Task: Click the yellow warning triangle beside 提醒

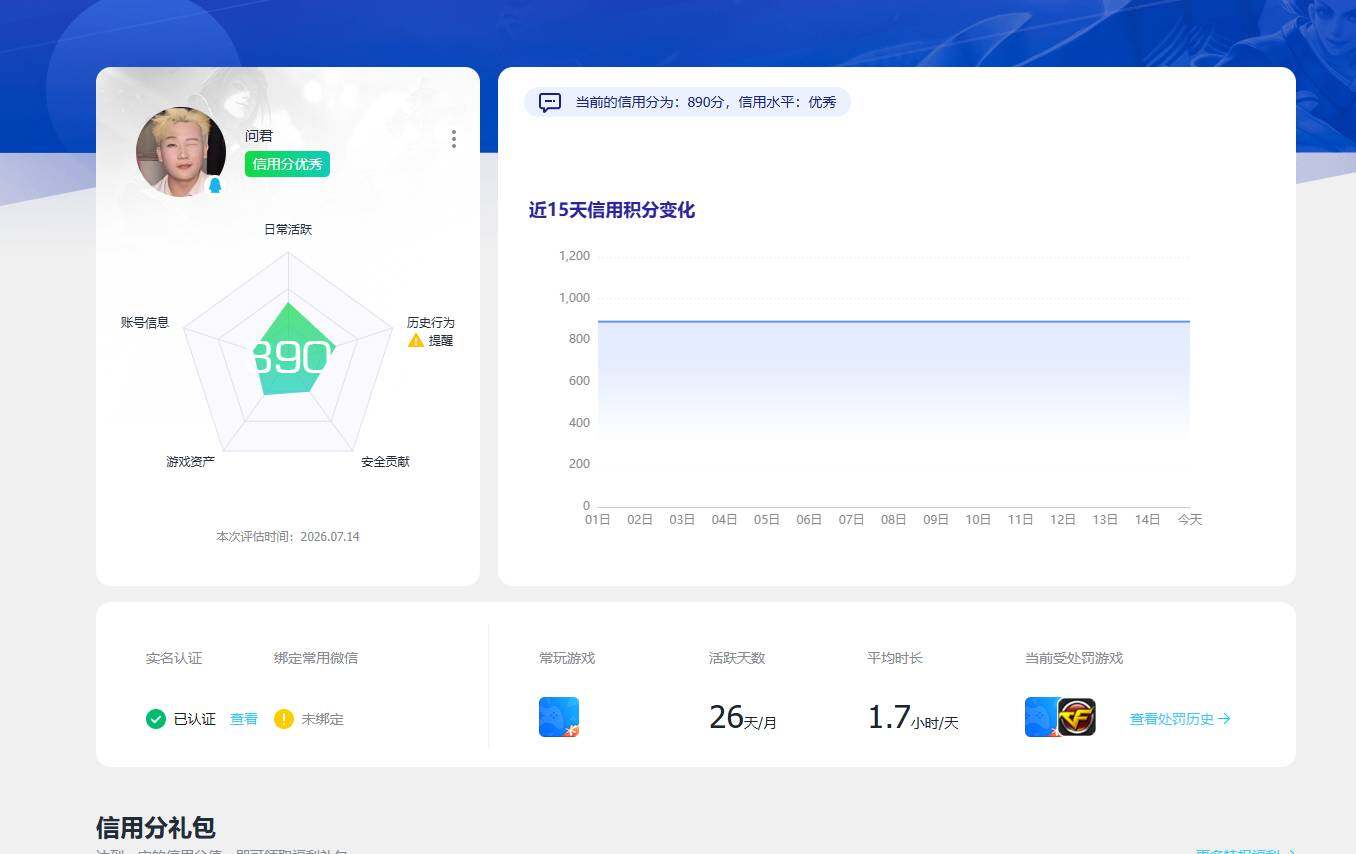Action: coord(416,341)
